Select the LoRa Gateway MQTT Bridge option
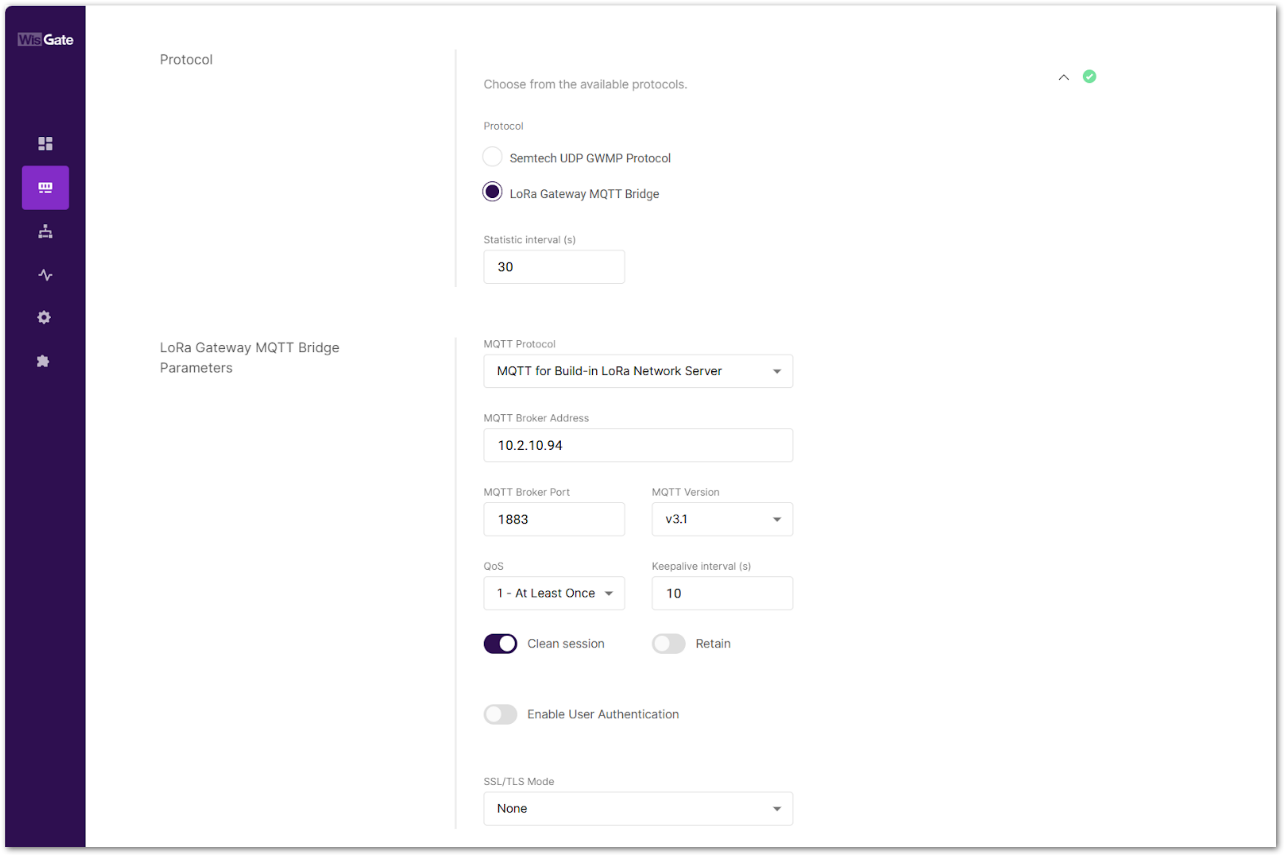This screenshot has height=856, width=1285. coord(492,191)
